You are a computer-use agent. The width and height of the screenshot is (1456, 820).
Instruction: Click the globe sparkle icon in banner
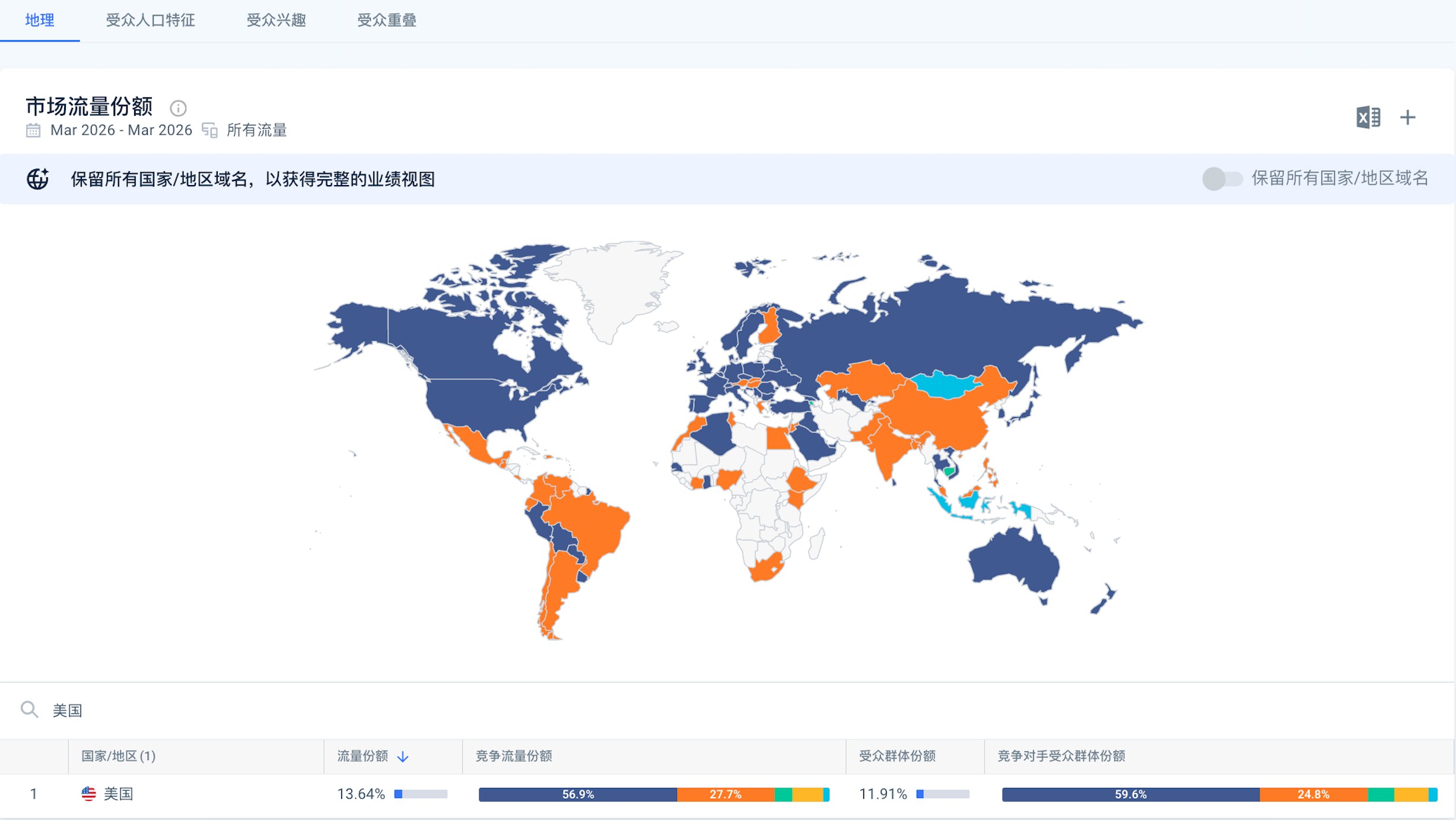tap(38, 179)
